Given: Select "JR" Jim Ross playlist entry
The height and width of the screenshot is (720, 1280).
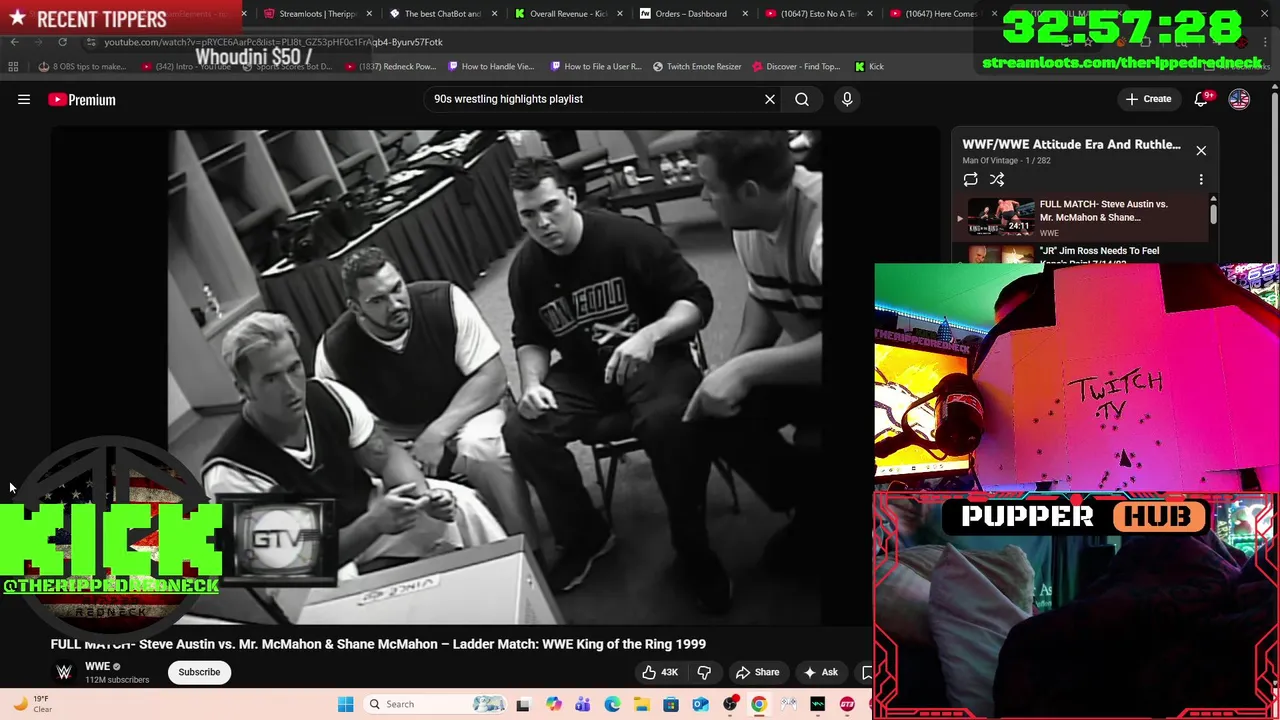Looking at the screenshot, I should (1080, 255).
